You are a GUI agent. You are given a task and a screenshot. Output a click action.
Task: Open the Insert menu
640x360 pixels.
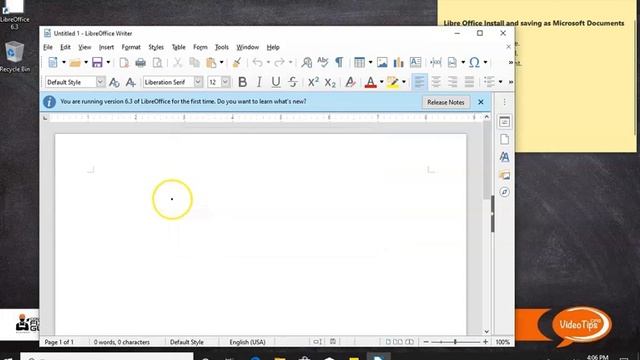107,47
